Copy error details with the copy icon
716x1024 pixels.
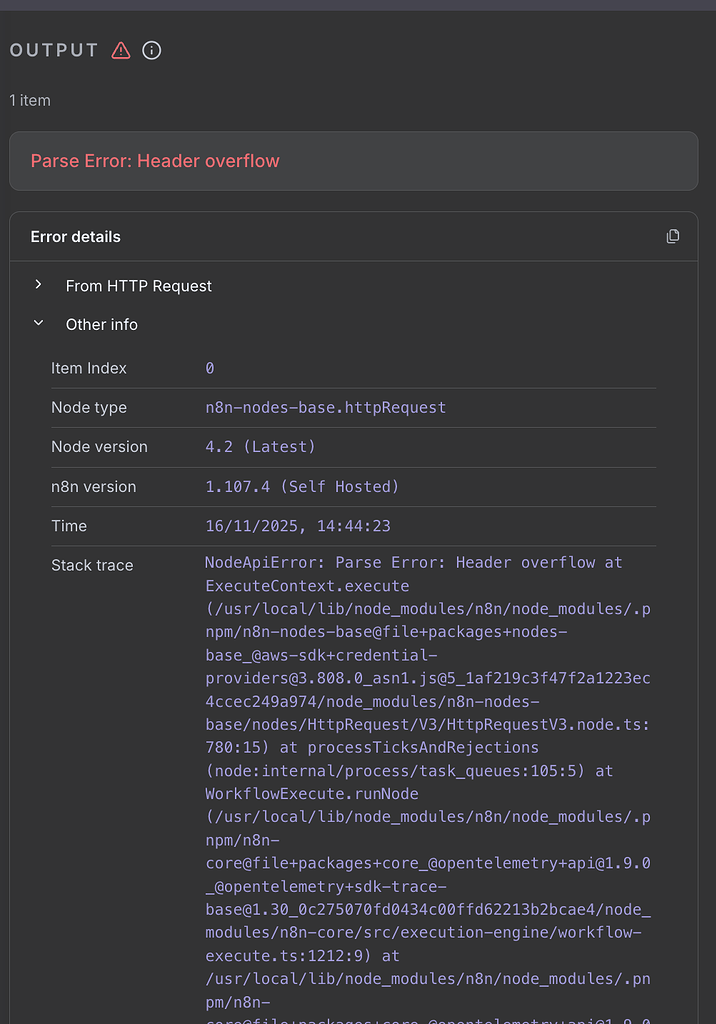(673, 236)
